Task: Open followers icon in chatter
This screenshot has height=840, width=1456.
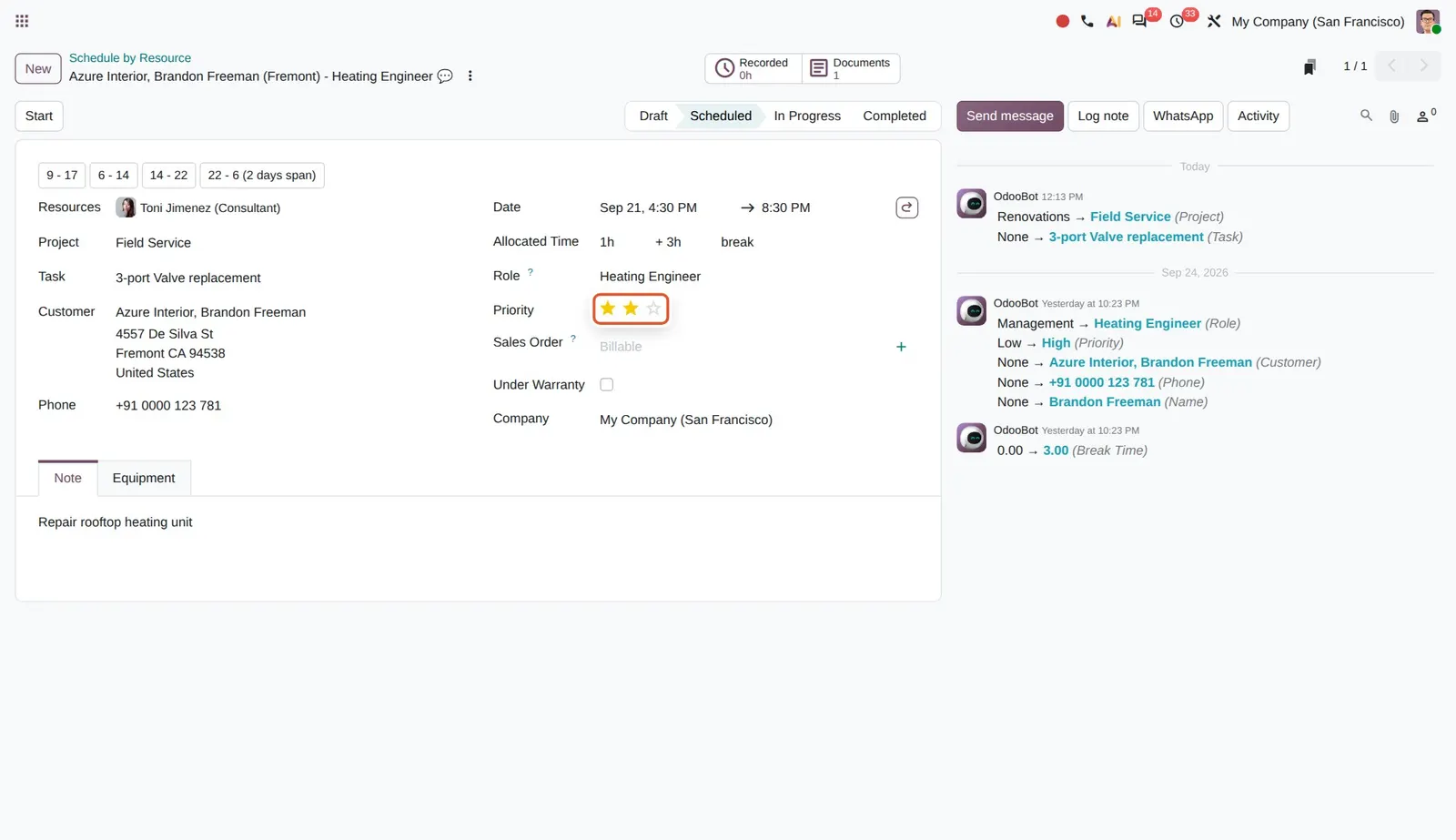Action: click(x=1425, y=116)
